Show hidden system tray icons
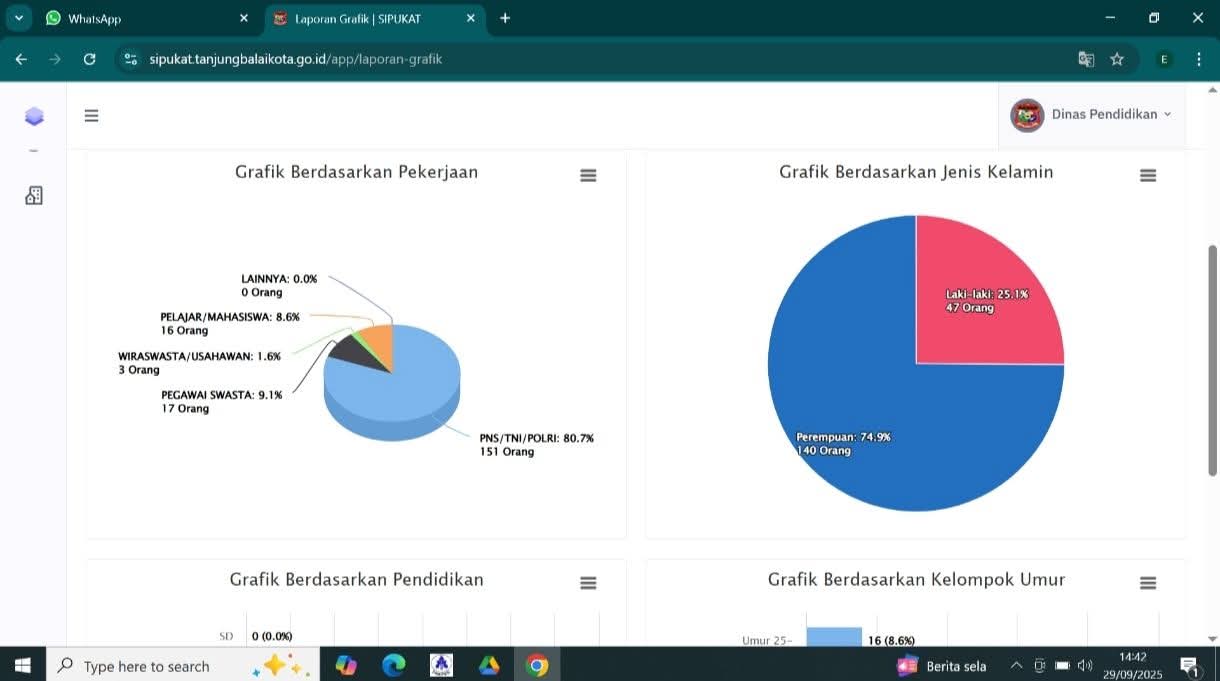Viewport: 1220px width, 681px height. (1016, 666)
